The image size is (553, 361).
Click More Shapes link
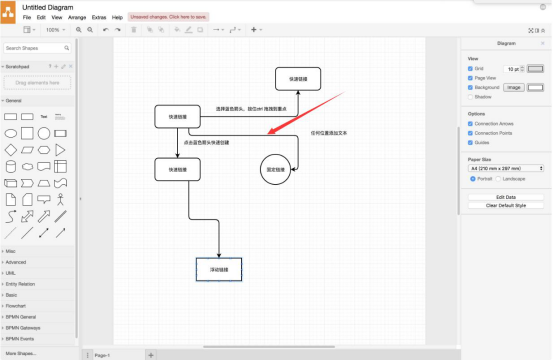[21, 353]
